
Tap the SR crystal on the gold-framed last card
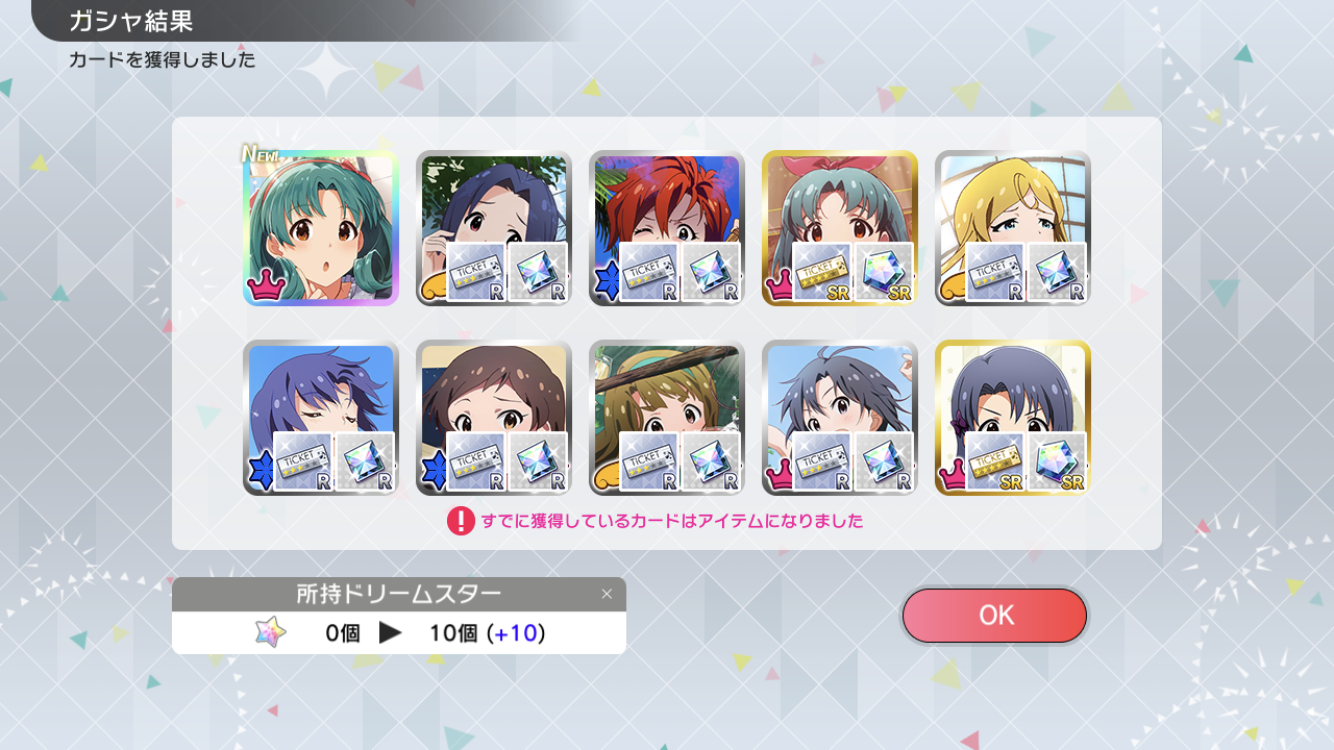tap(1058, 462)
